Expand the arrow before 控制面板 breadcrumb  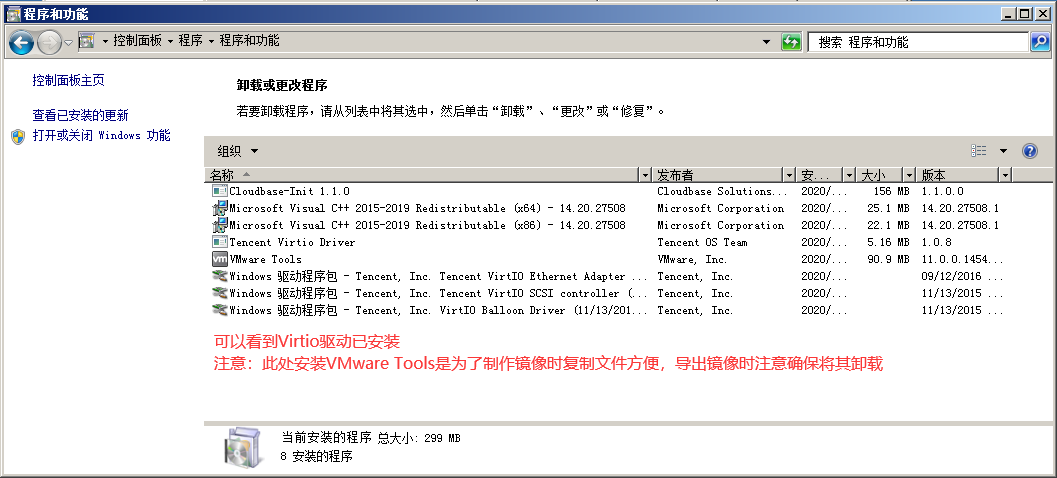[104, 41]
